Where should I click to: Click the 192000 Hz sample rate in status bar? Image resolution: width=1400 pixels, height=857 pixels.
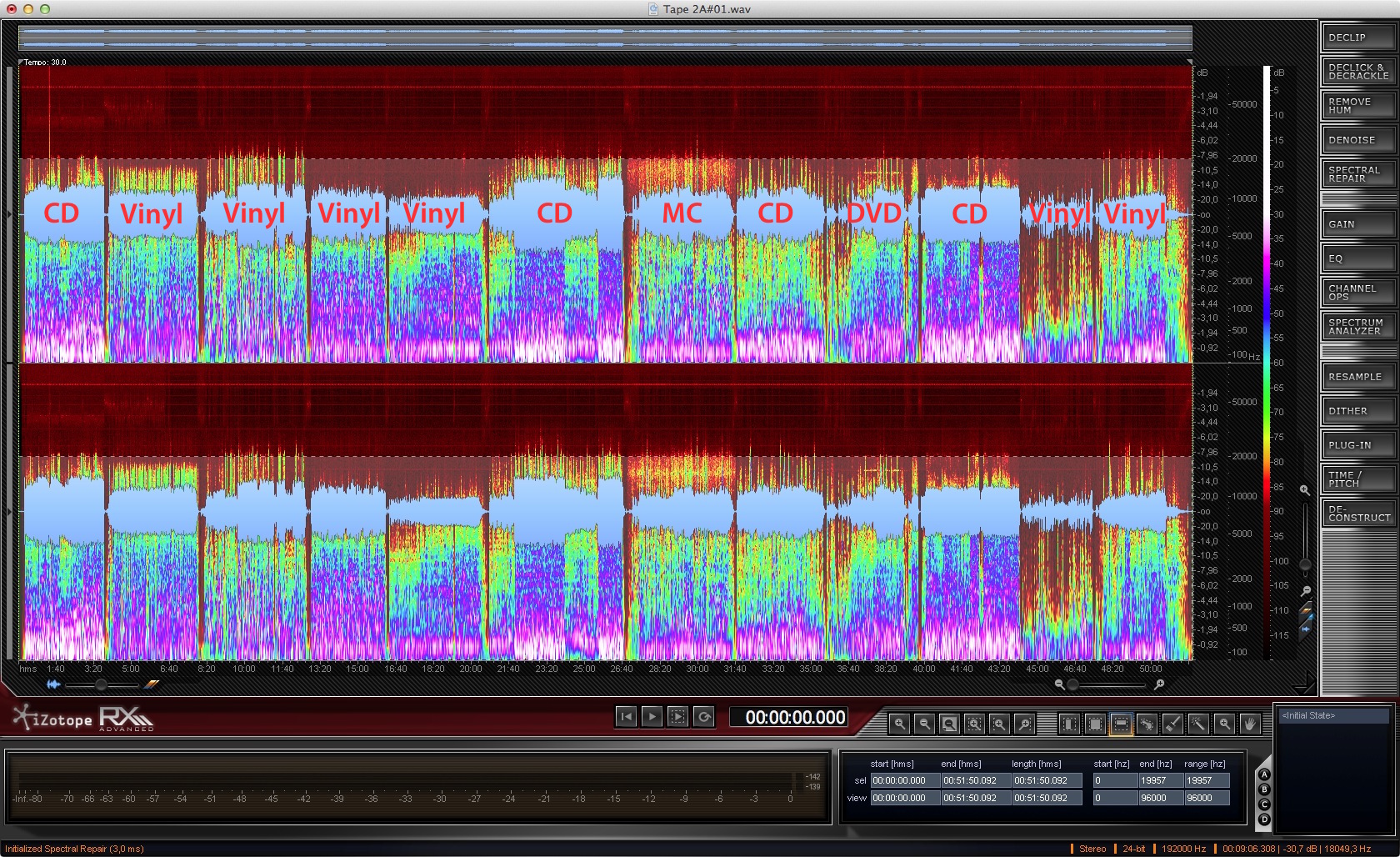pos(1183,849)
